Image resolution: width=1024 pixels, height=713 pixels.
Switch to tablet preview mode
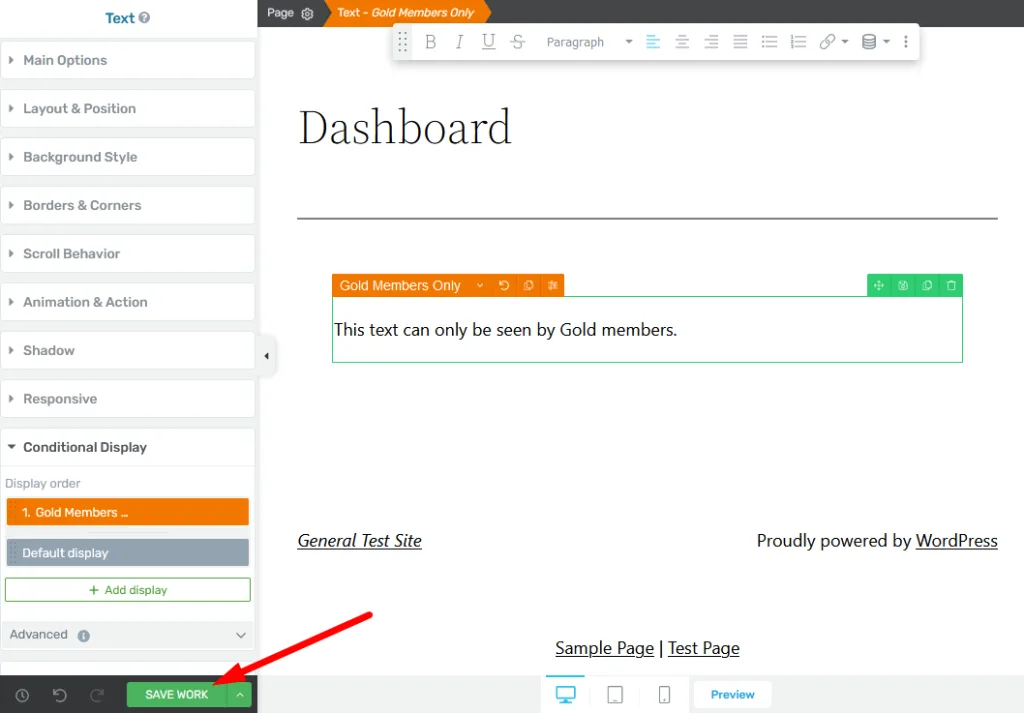coord(615,695)
